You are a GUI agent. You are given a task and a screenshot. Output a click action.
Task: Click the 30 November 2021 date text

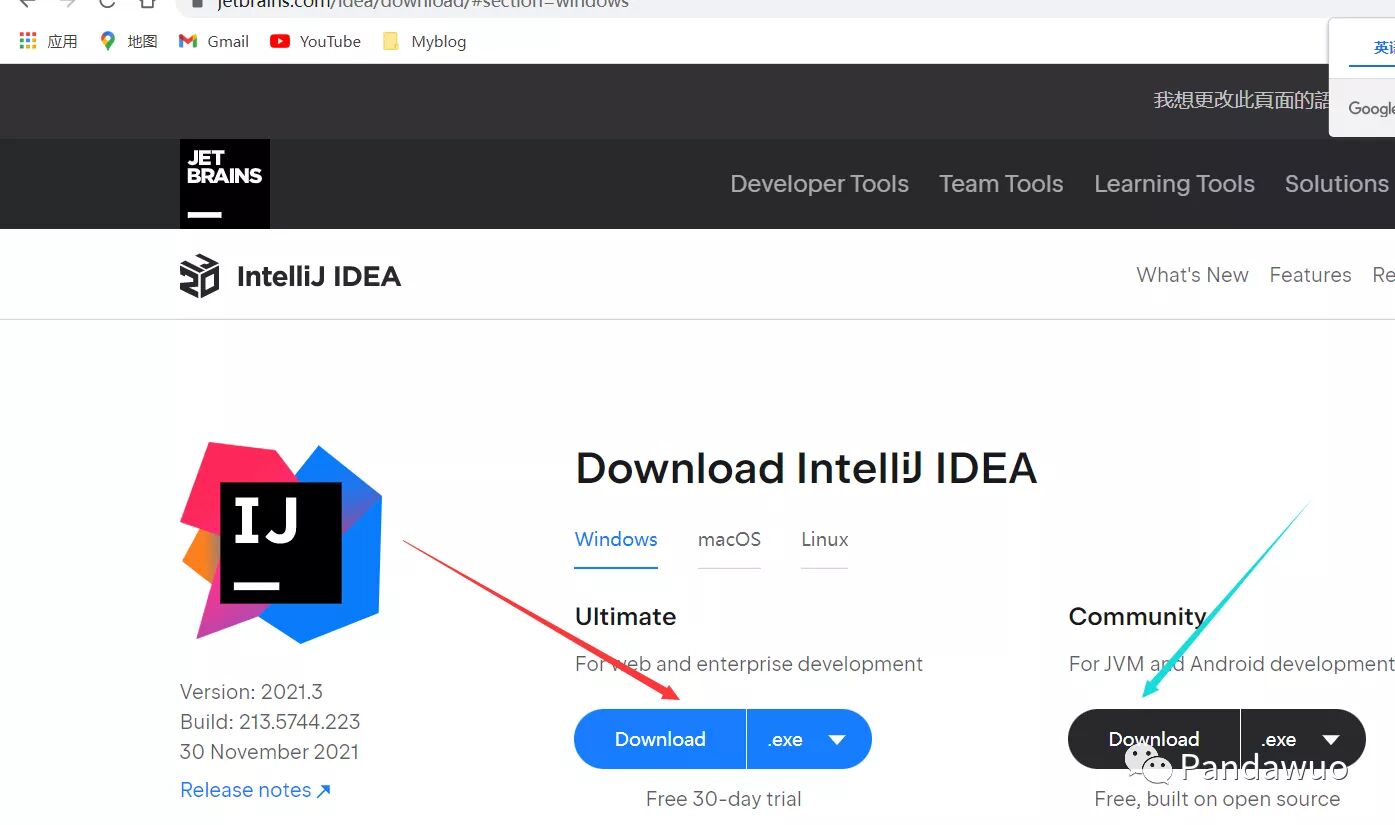click(269, 752)
